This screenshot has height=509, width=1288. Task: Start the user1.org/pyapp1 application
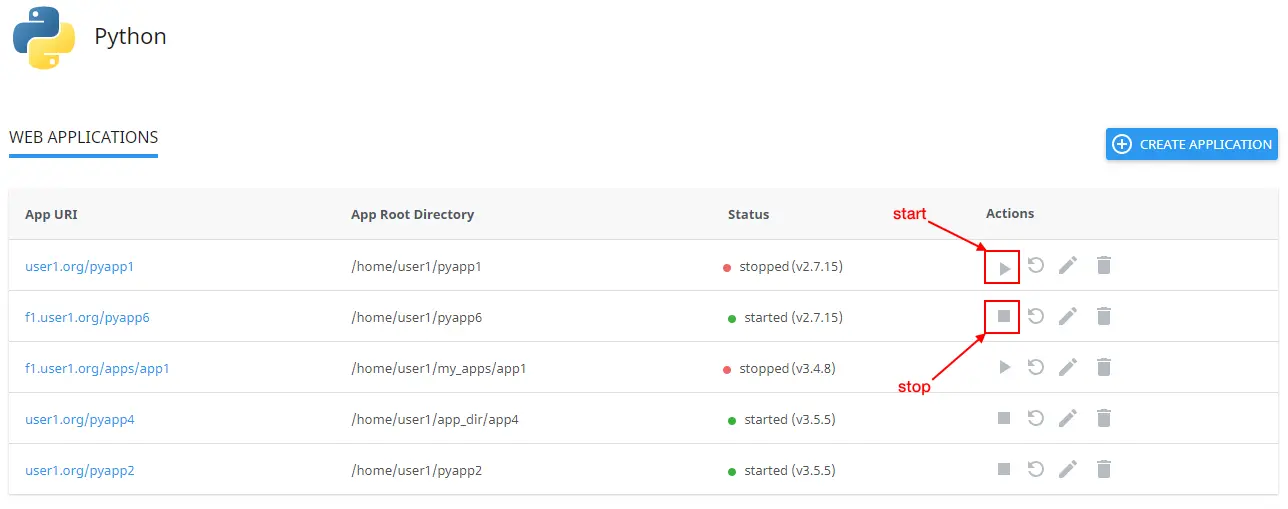(x=1004, y=267)
